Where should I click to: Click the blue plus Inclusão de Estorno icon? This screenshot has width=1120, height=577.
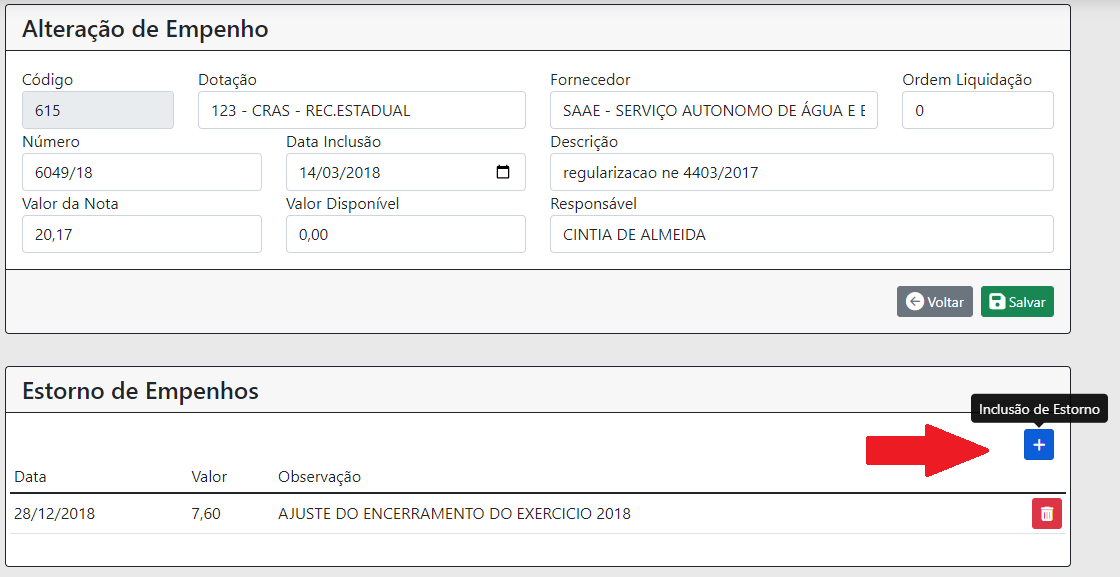1039,445
